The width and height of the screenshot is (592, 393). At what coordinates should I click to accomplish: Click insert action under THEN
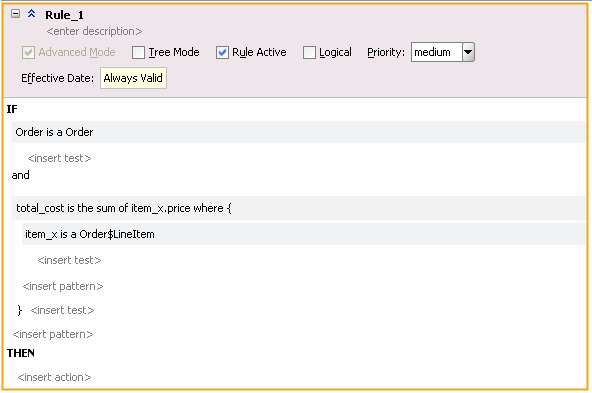(54, 377)
